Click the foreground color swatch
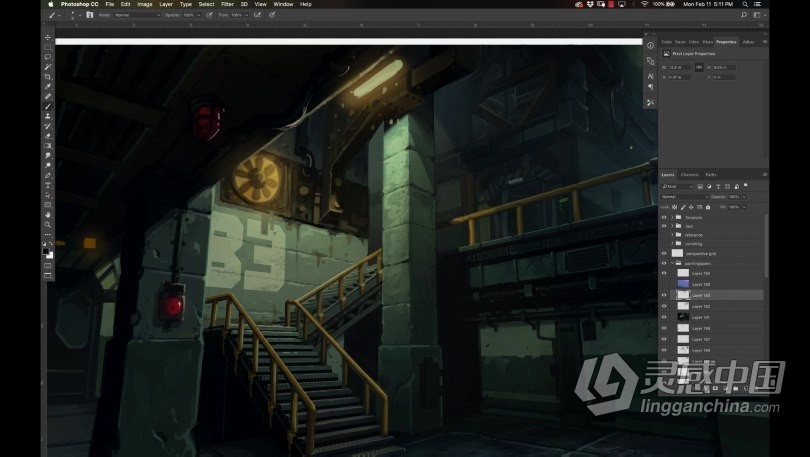The width and height of the screenshot is (810, 457). coord(46,251)
